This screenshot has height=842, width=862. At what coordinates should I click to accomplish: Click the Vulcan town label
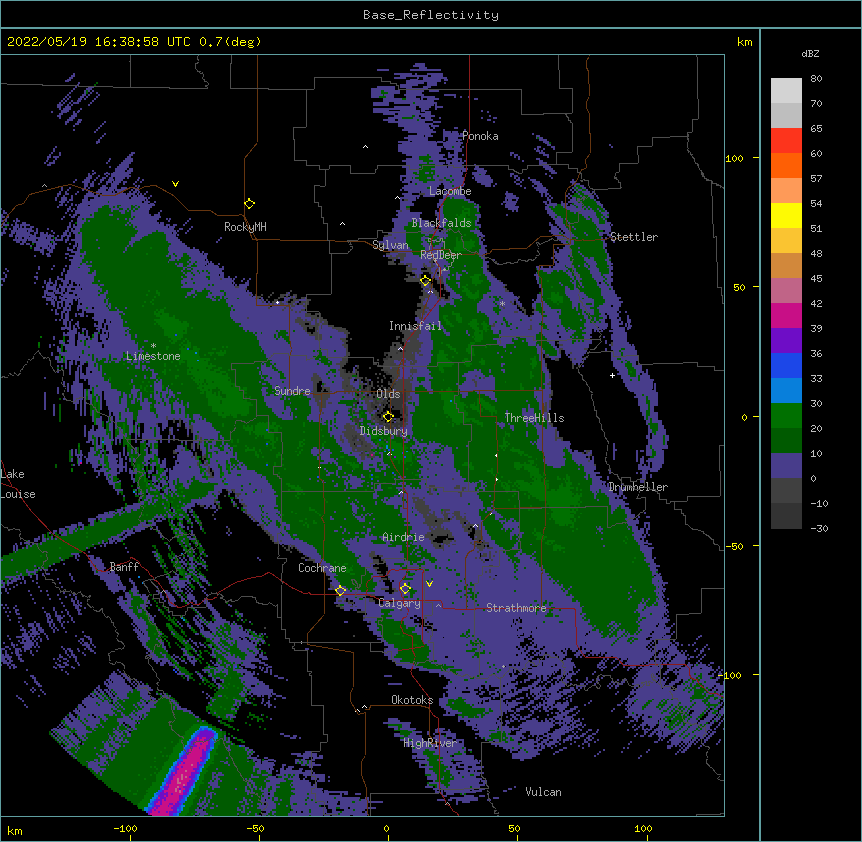(x=543, y=792)
